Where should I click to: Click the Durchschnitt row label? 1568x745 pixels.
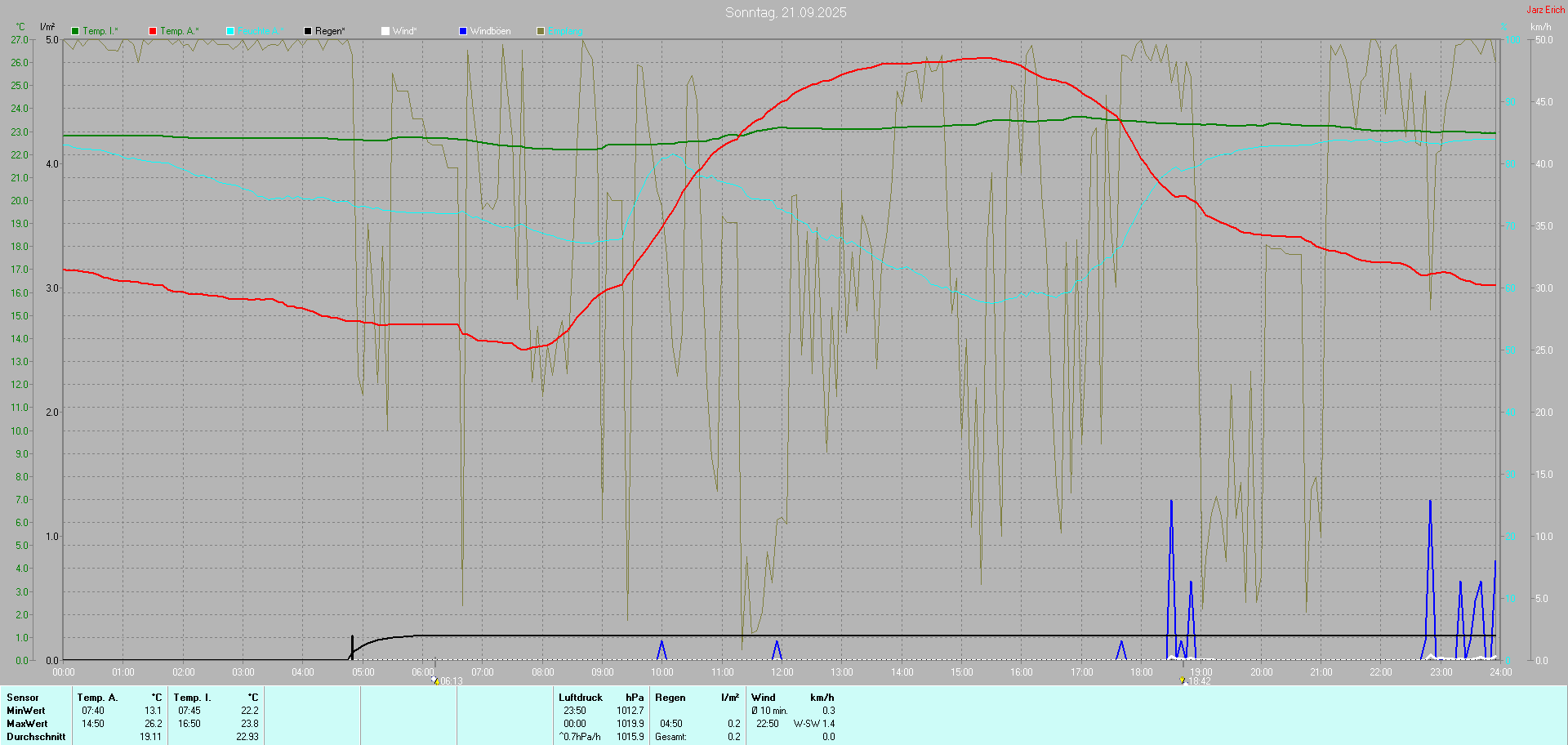tap(36, 737)
